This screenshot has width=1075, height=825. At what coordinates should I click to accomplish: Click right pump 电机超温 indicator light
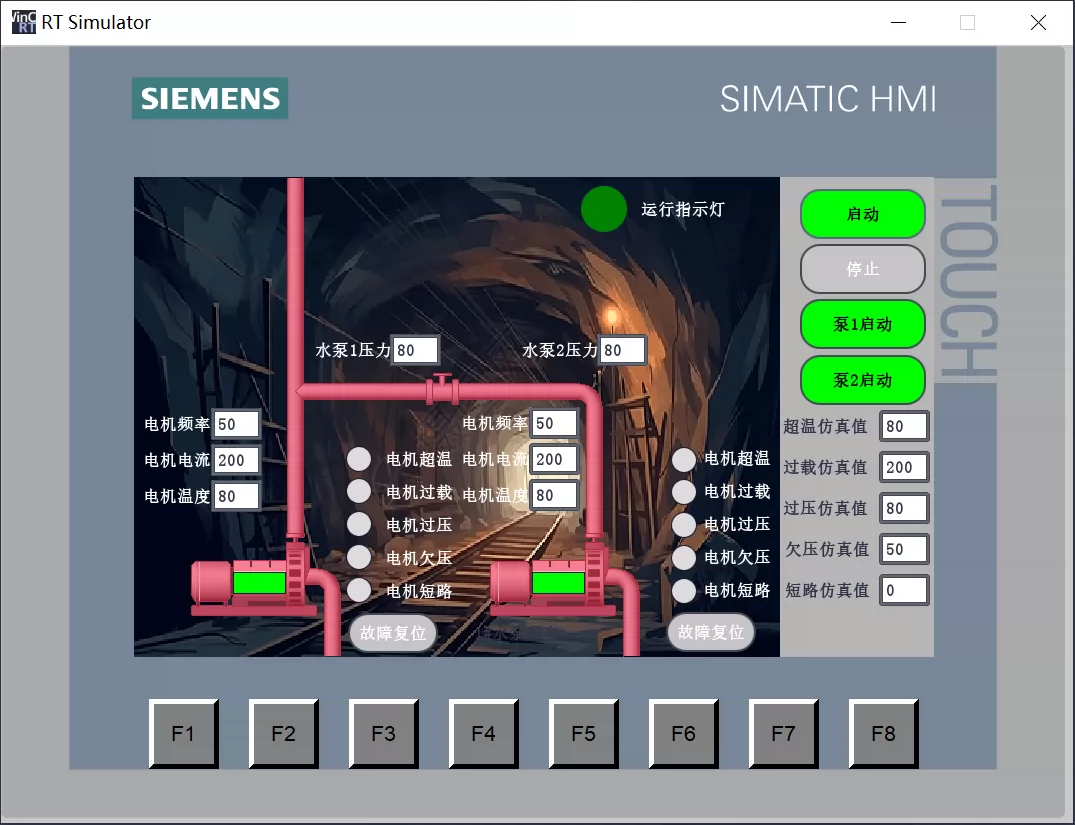point(684,459)
